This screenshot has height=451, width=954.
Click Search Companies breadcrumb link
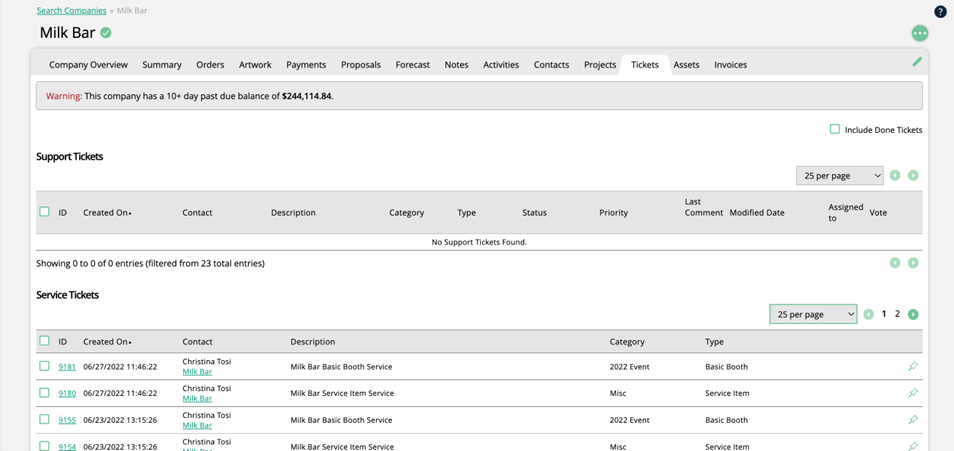(x=72, y=11)
